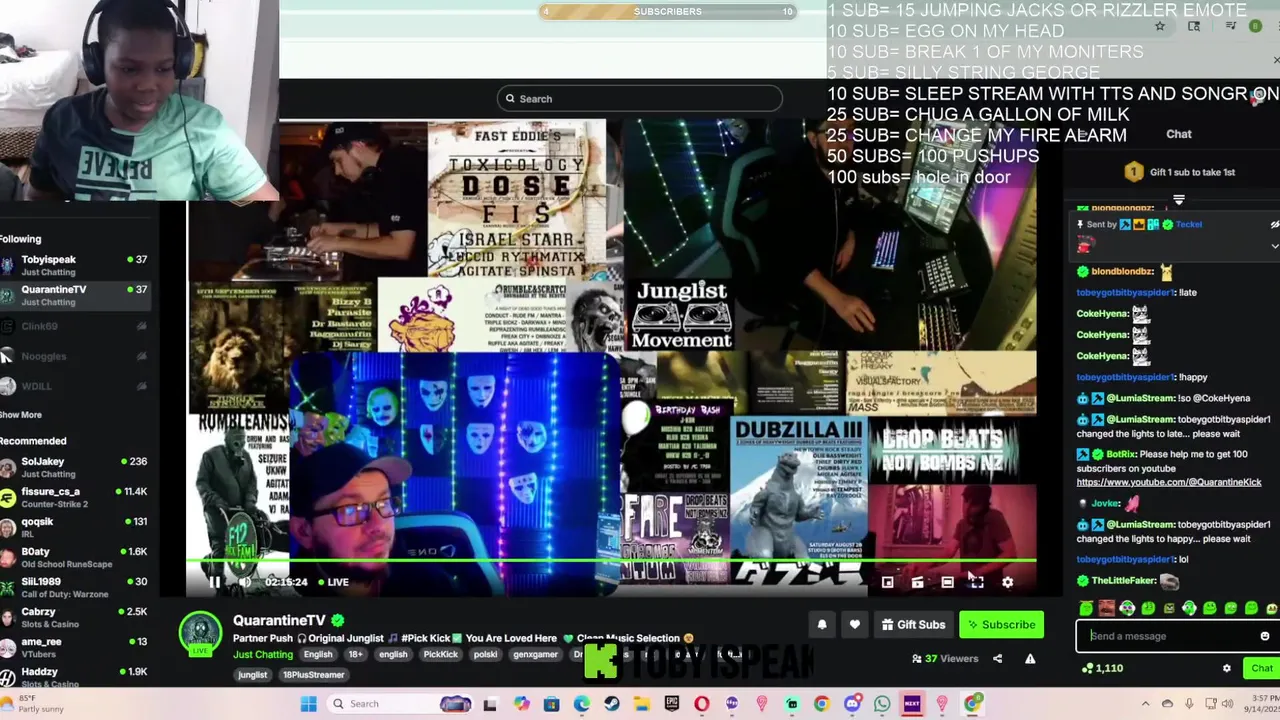Open Steam from the taskbar

[x=611, y=704]
